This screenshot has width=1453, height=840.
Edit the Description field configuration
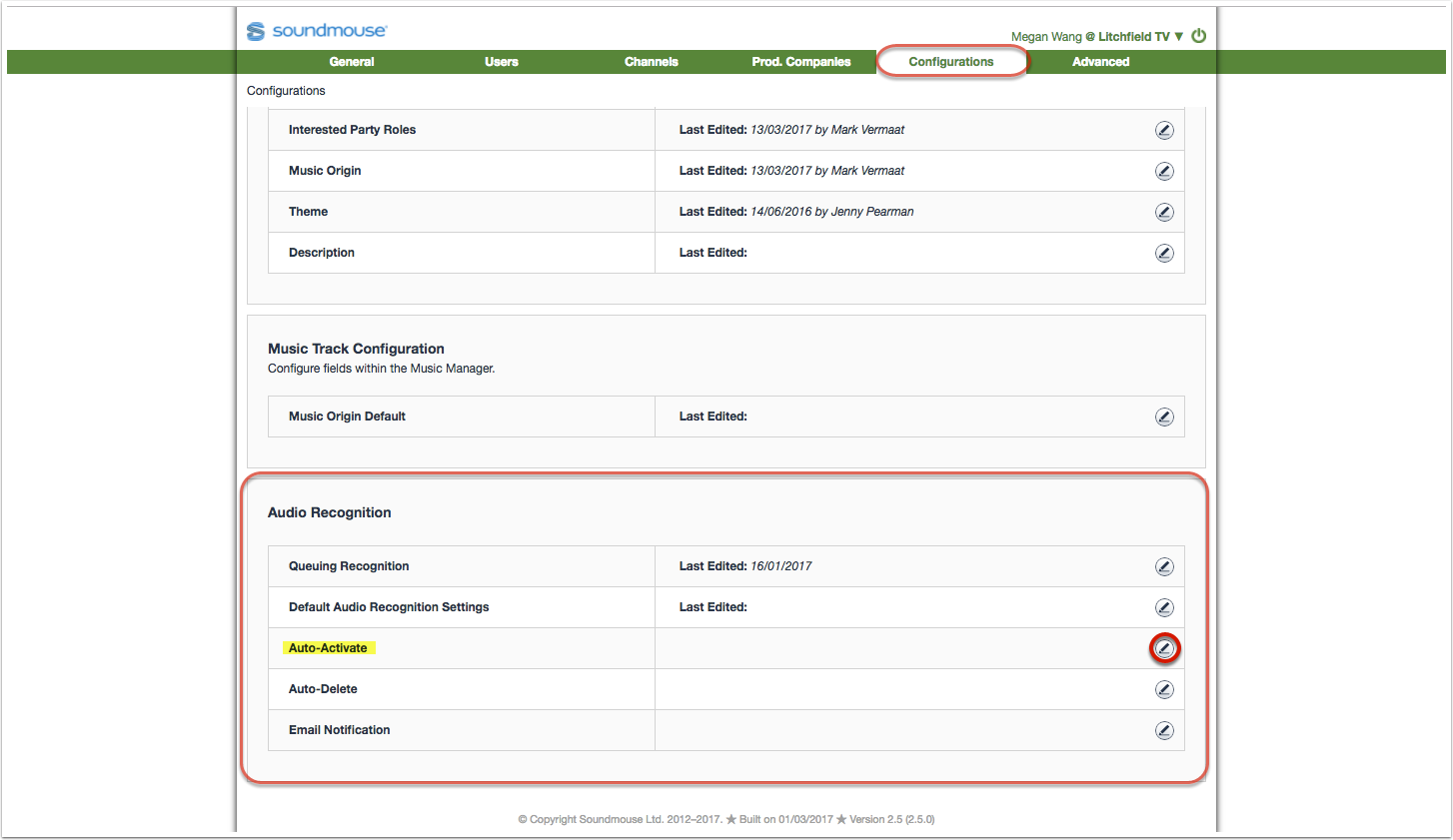click(x=1164, y=253)
